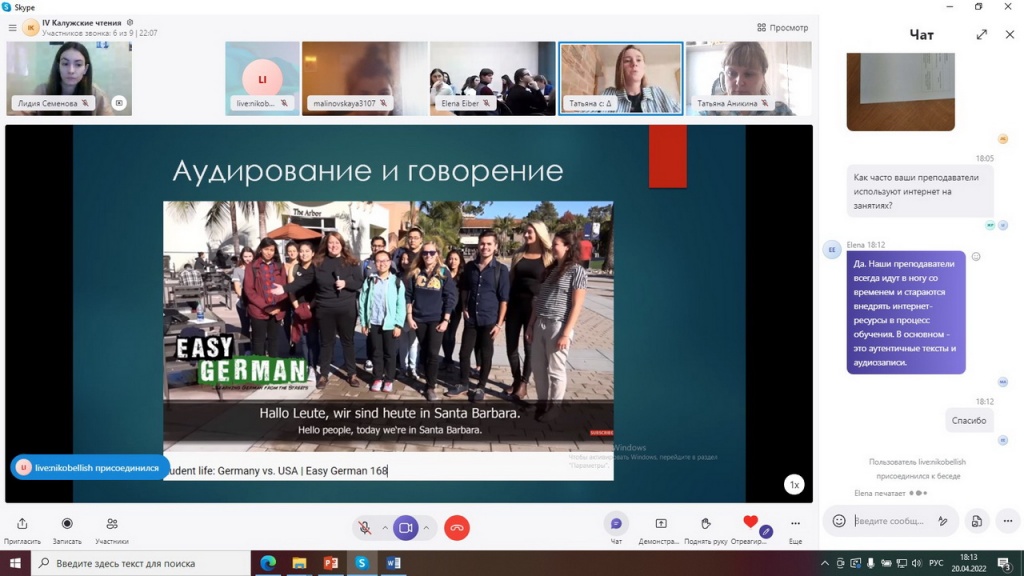Send a heart reaction (Отреагировать)
The width and height of the screenshot is (1024, 576).
750,523
